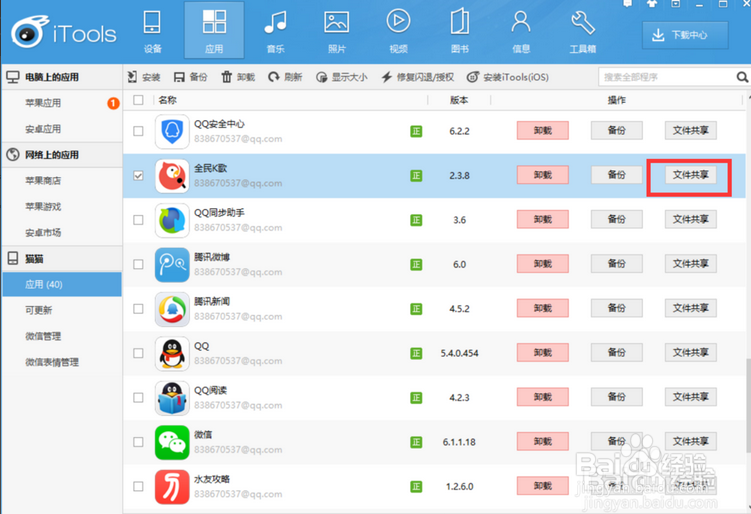Collapse the 网络上的应用 sidebar group
The width and height of the screenshot is (751, 514).
[62, 155]
